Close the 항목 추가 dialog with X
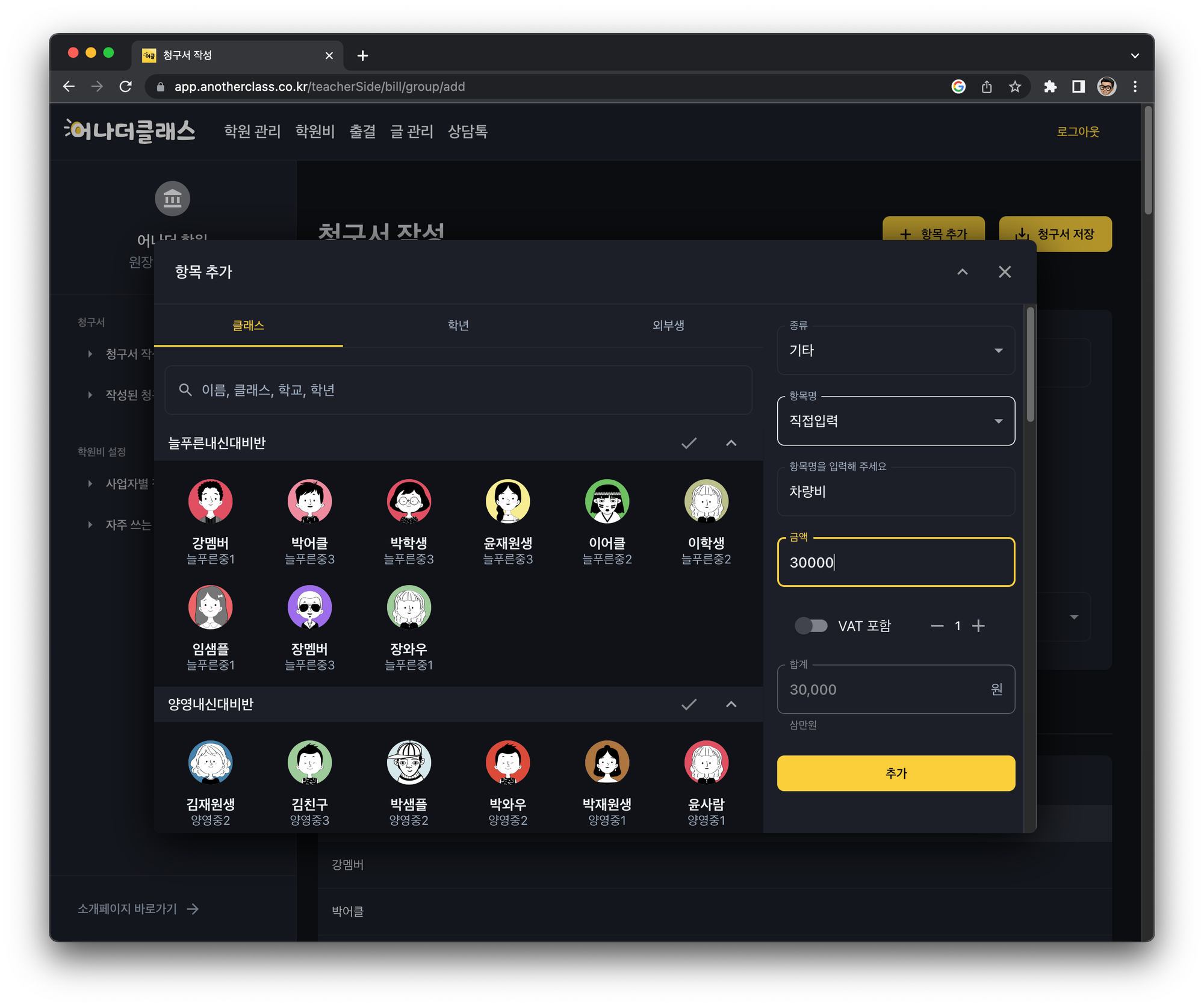The height and width of the screenshot is (1007, 1204). (x=1005, y=272)
